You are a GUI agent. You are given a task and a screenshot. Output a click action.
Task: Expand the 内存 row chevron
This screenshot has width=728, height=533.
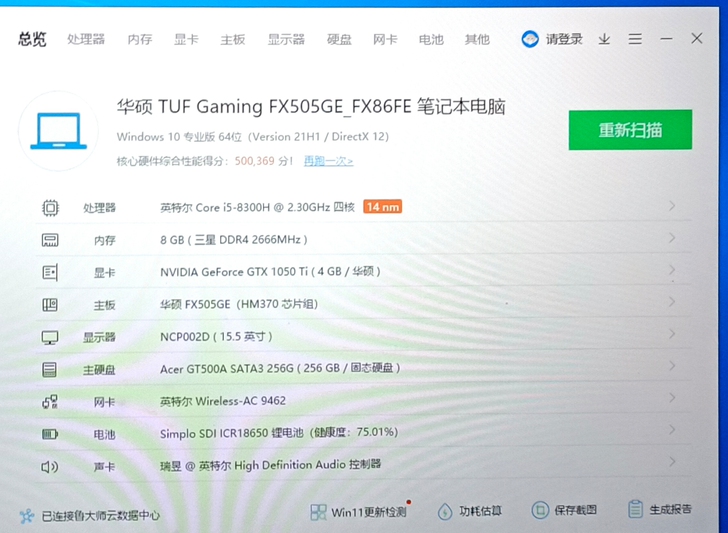click(x=672, y=238)
